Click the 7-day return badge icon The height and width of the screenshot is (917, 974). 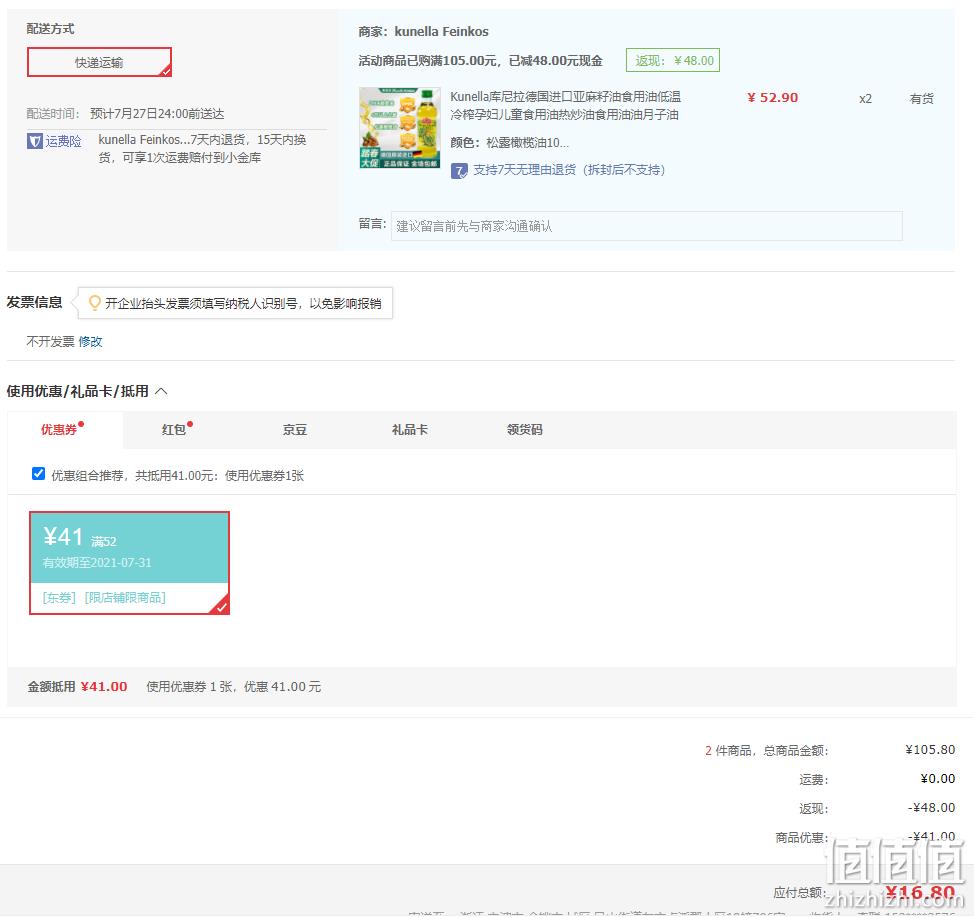pos(459,170)
